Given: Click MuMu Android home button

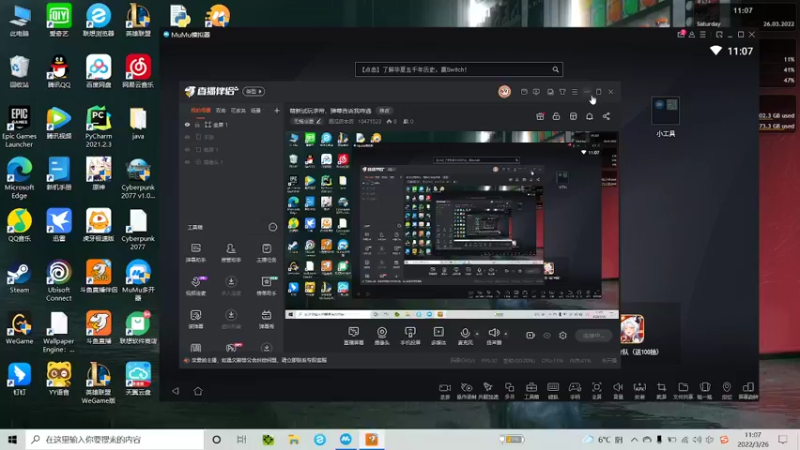Looking at the screenshot, I should [198, 391].
